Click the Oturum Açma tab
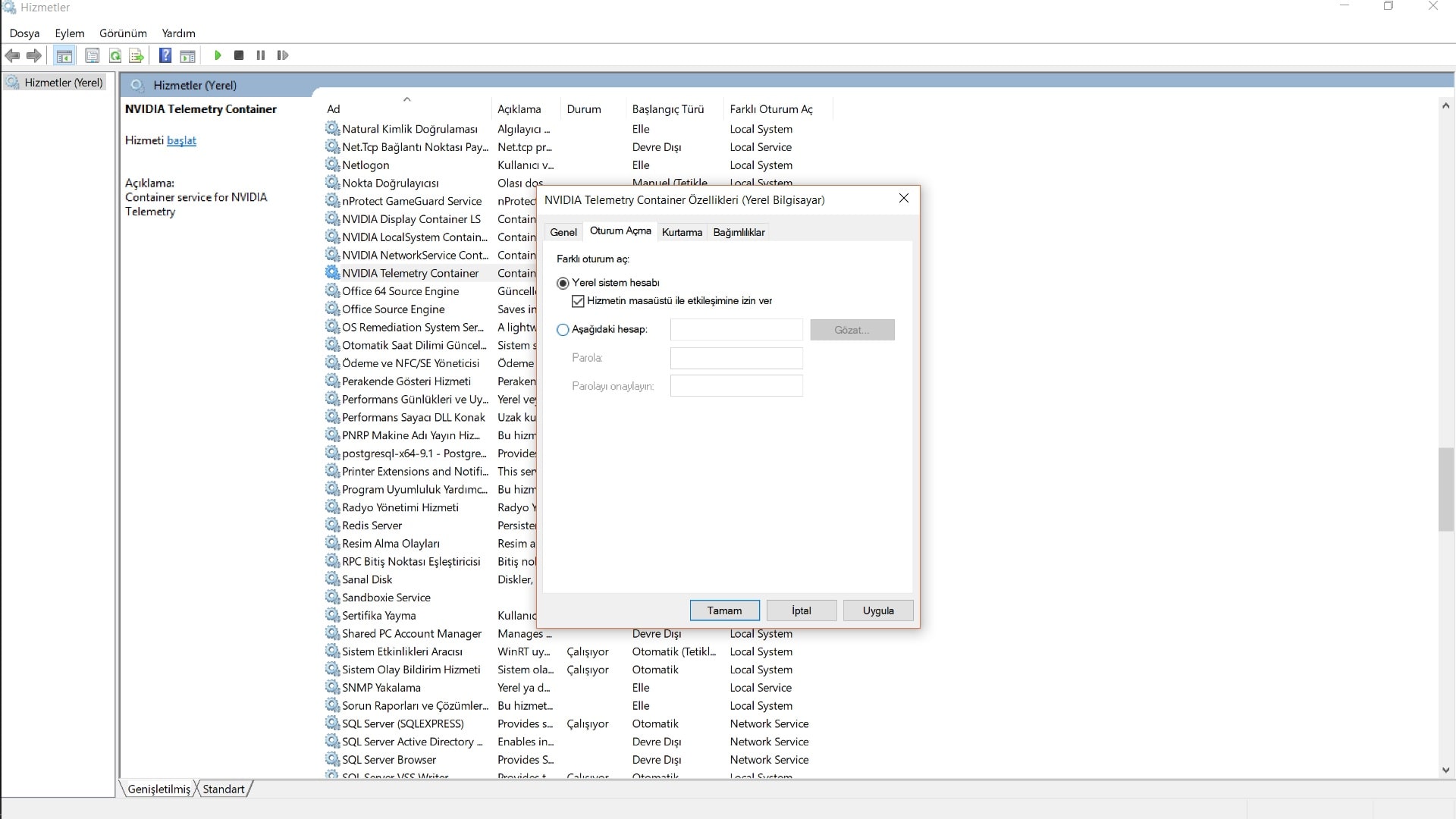Image resolution: width=1456 pixels, height=819 pixels. (x=620, y=232)
